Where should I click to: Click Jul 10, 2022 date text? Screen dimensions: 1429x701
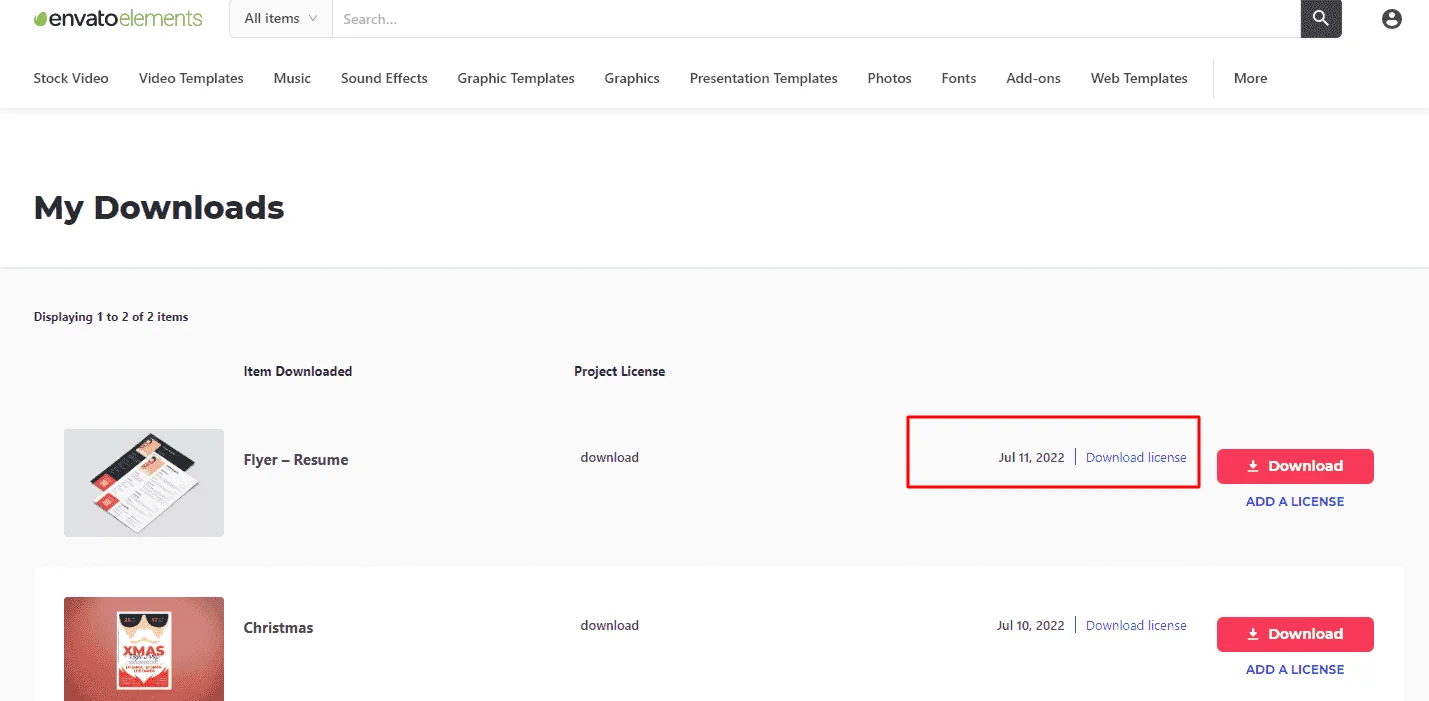tap(1031, 625)
